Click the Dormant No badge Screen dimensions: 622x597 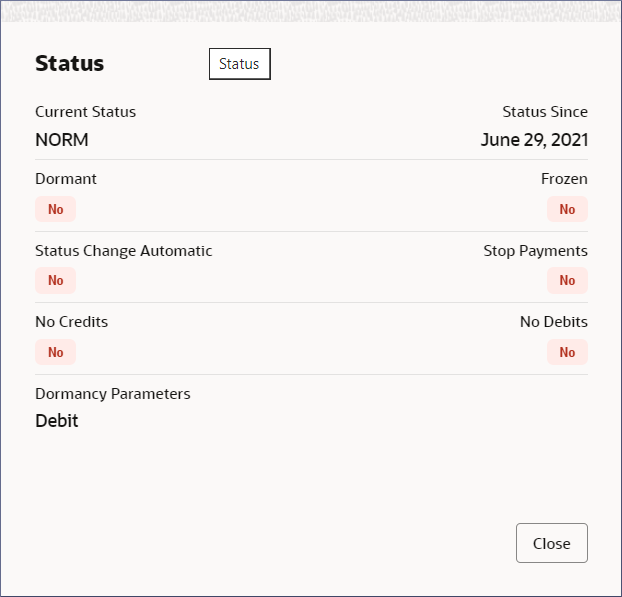55,209
